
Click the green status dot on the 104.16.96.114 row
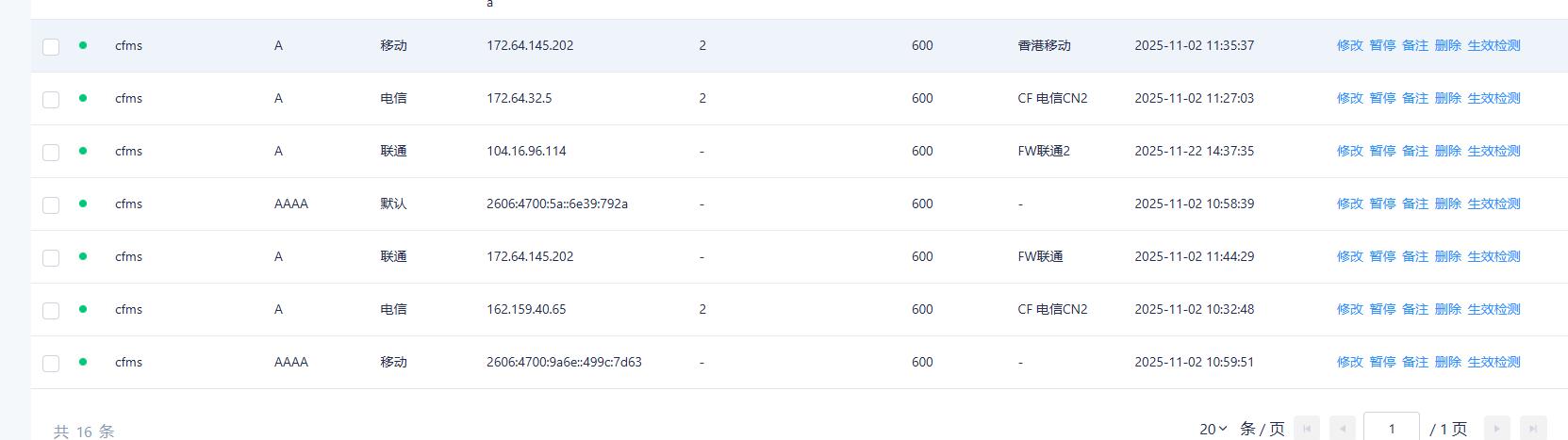coord(83,151)
